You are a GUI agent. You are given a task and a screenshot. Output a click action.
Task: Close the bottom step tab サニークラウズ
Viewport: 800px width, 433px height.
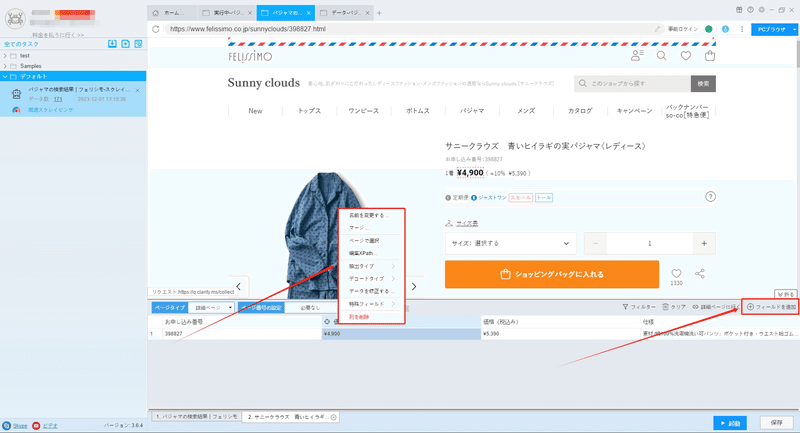[334, 417]
